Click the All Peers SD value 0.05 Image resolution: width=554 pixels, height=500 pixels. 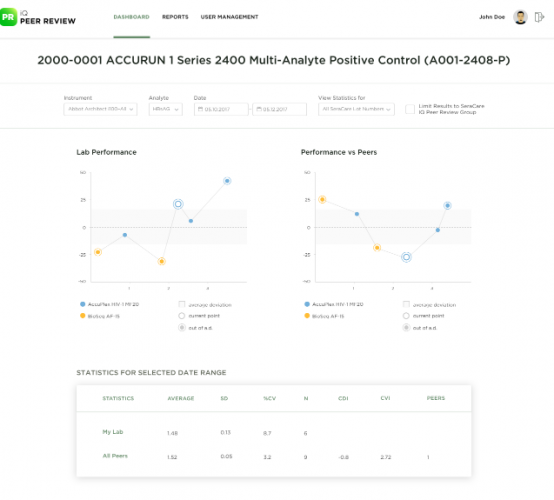[226, 457]
